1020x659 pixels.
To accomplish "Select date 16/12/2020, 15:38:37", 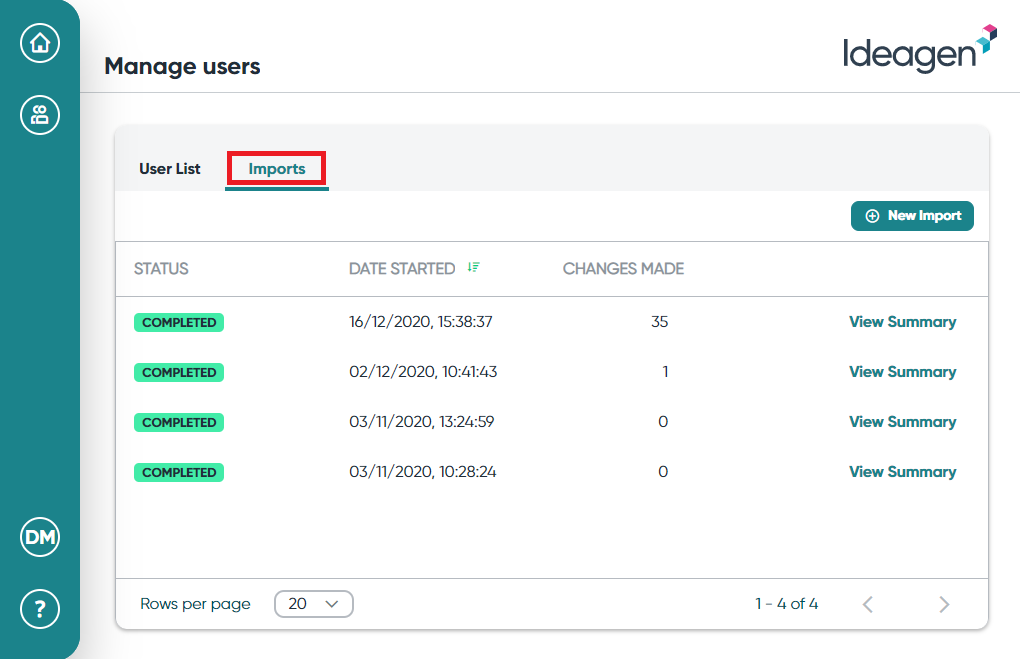I will (421, 322).
